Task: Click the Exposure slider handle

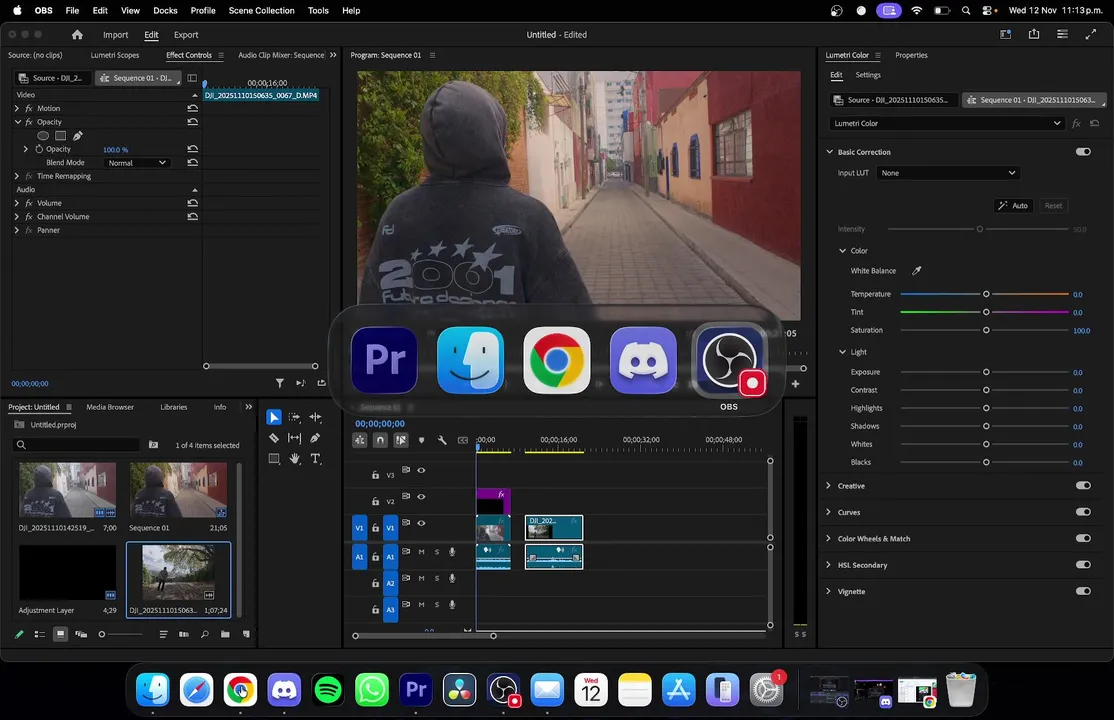Action: 986,372
